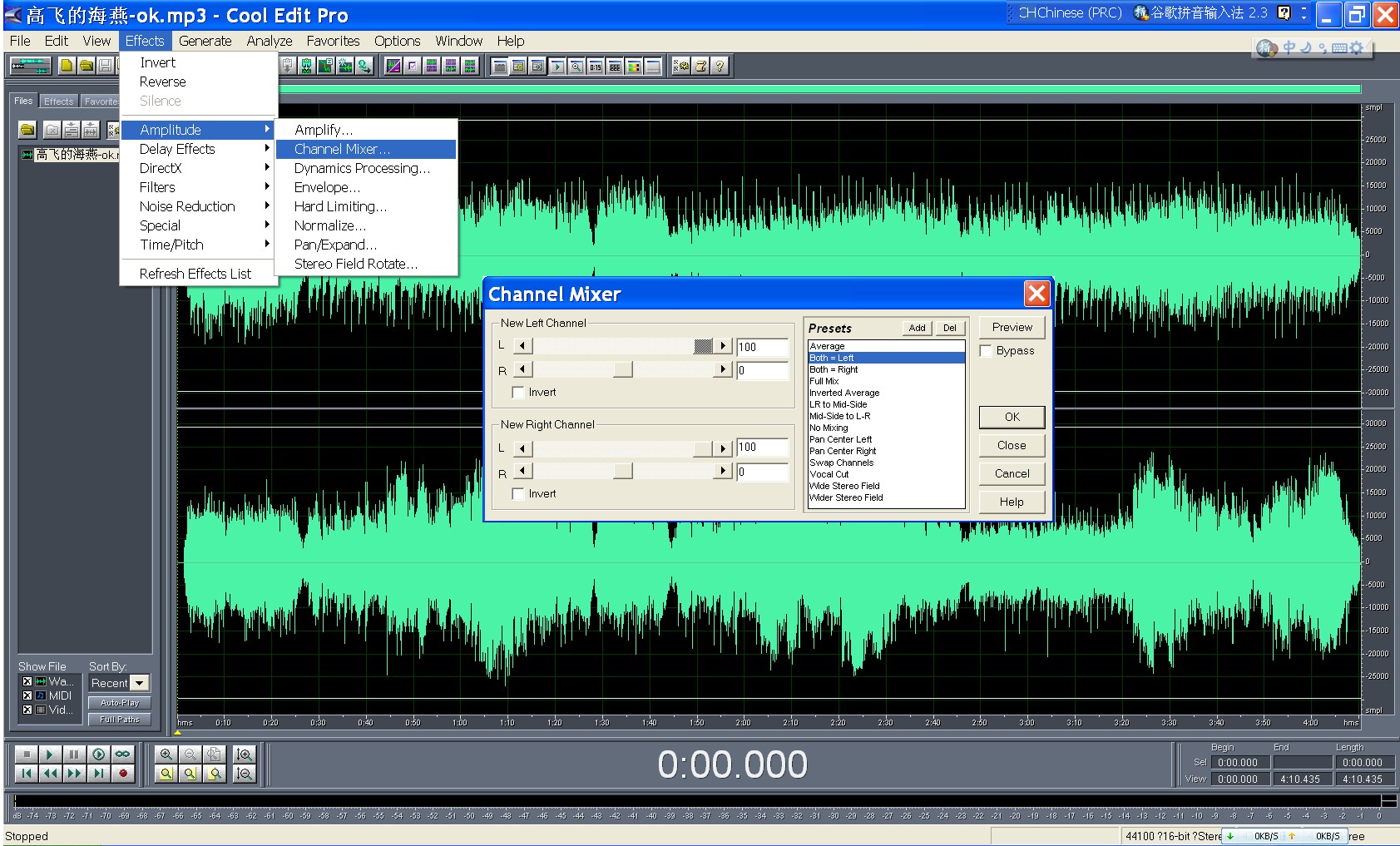1400x846 pixels.
Task: Toggle Invert for New Left Channel
Action: point(517,393)
